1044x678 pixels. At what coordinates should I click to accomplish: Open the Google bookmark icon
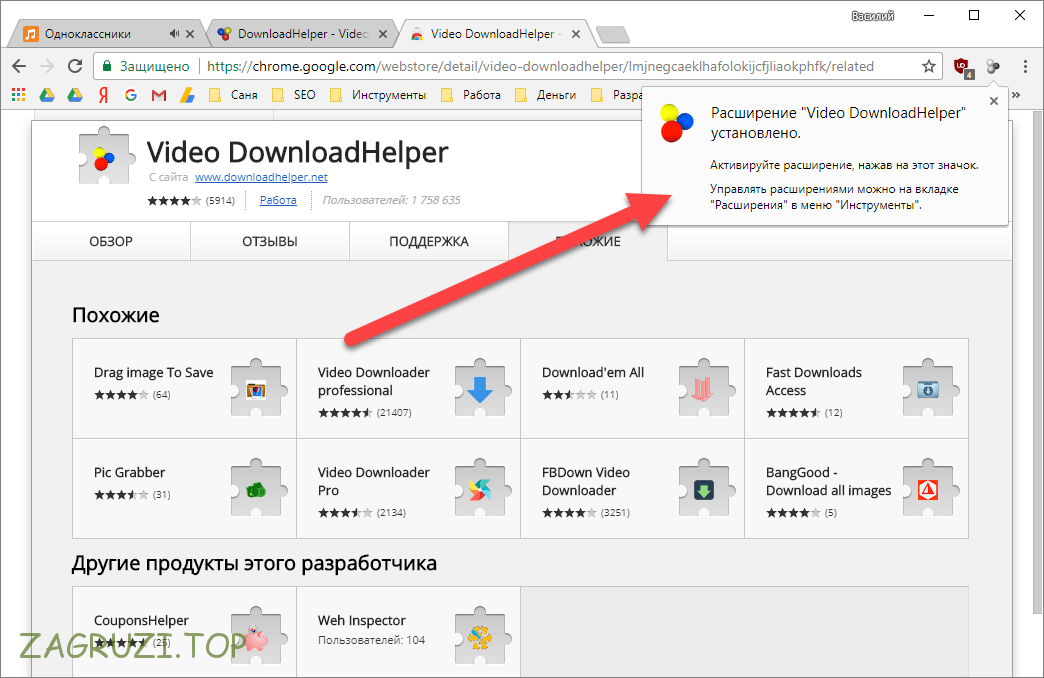coord(130,95)
